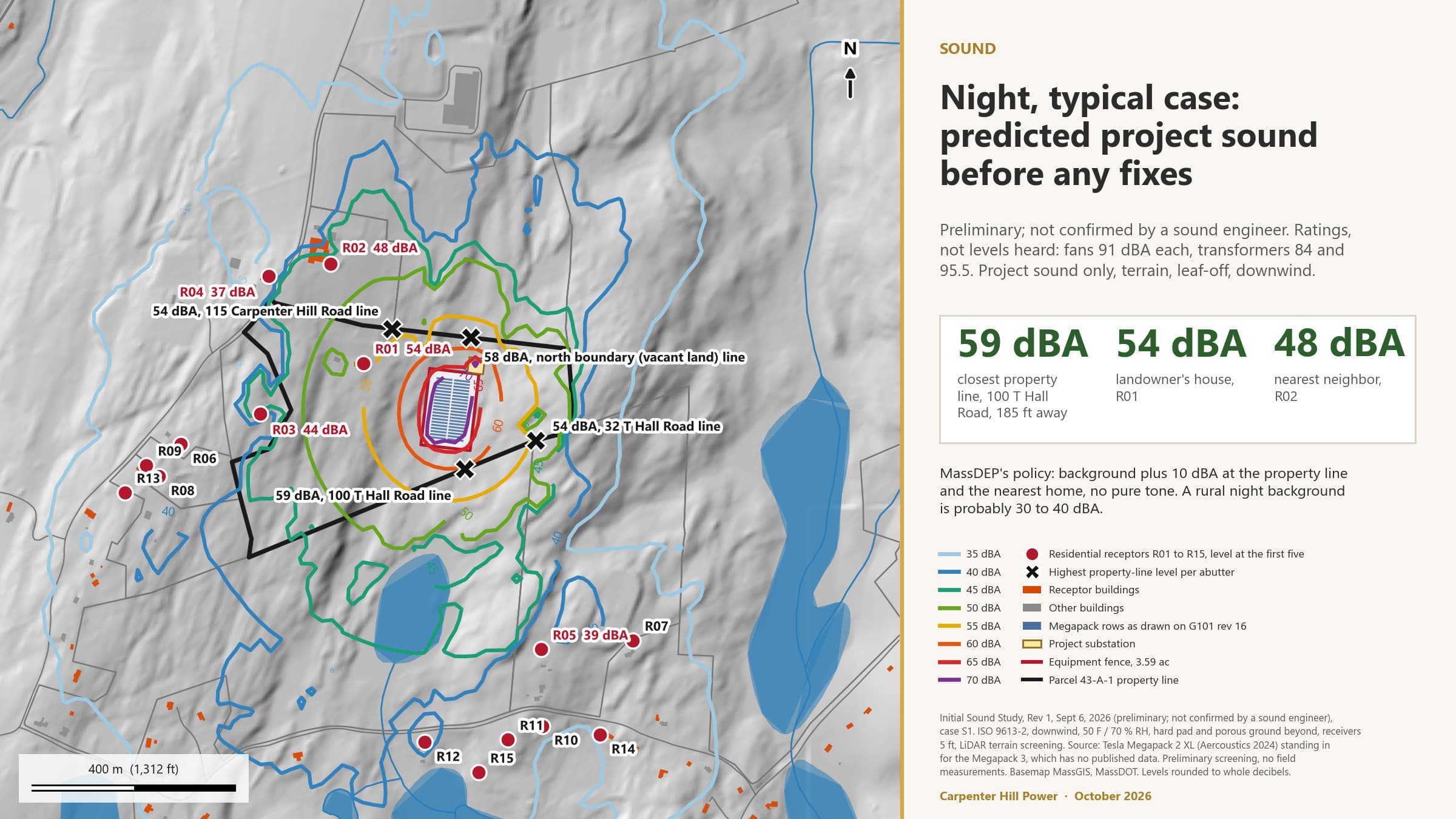Click the R10 map label
The height and width of the screenshot is (819, 1456).
(x=566, y=740)
